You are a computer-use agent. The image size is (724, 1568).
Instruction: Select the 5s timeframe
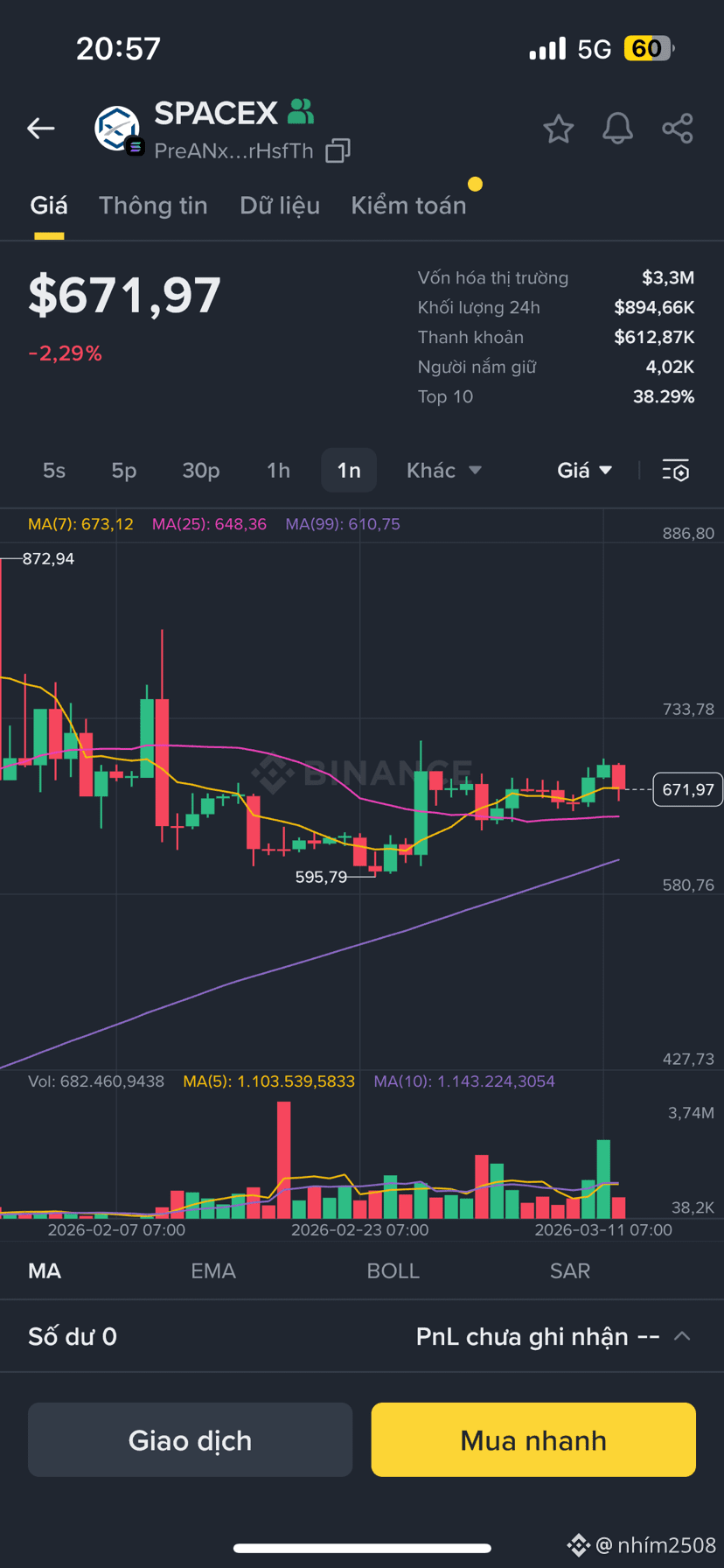(54, 471)
